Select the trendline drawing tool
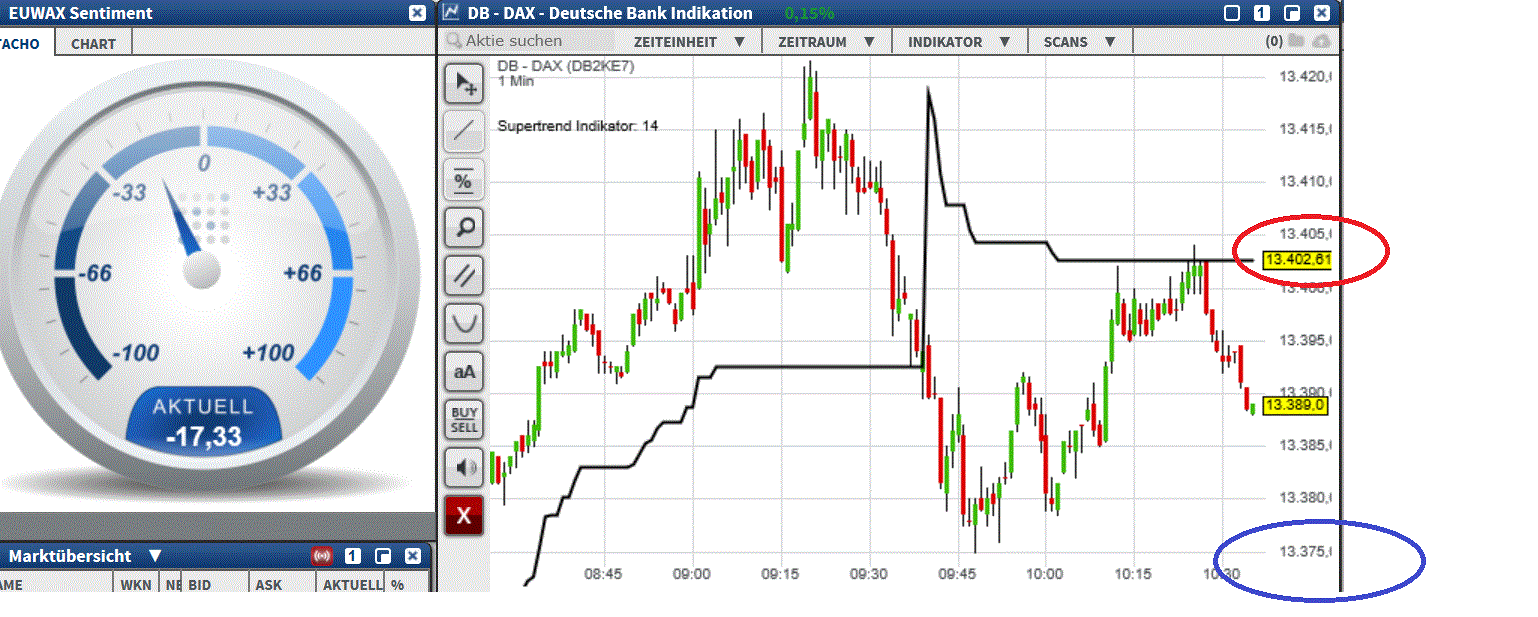1538x617 pixels. 464,132
